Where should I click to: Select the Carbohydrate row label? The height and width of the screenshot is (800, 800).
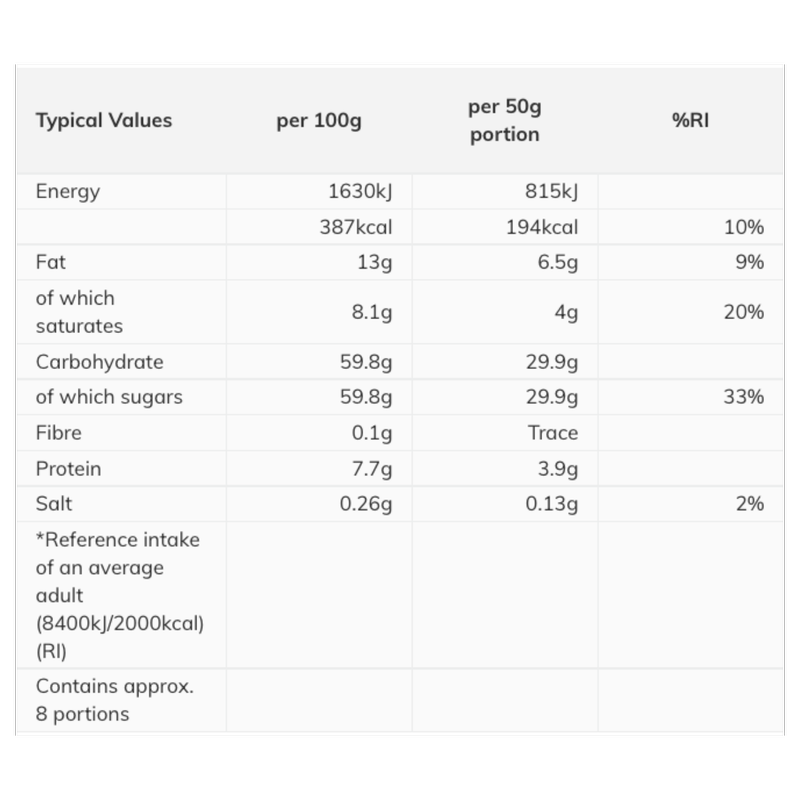pyautogui.click(x=99, y=361)
